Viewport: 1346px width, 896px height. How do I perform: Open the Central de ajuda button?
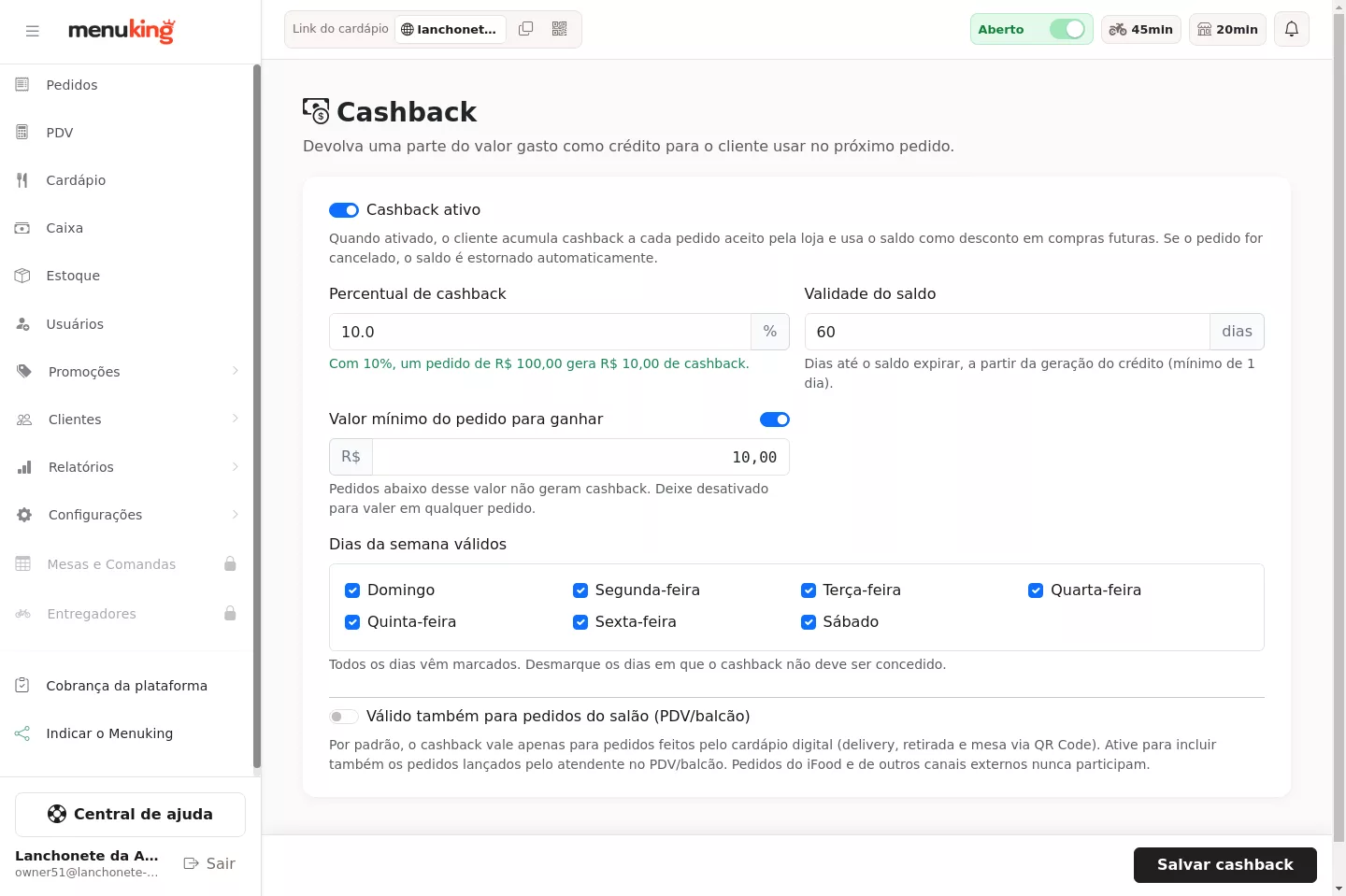[130, 815]
